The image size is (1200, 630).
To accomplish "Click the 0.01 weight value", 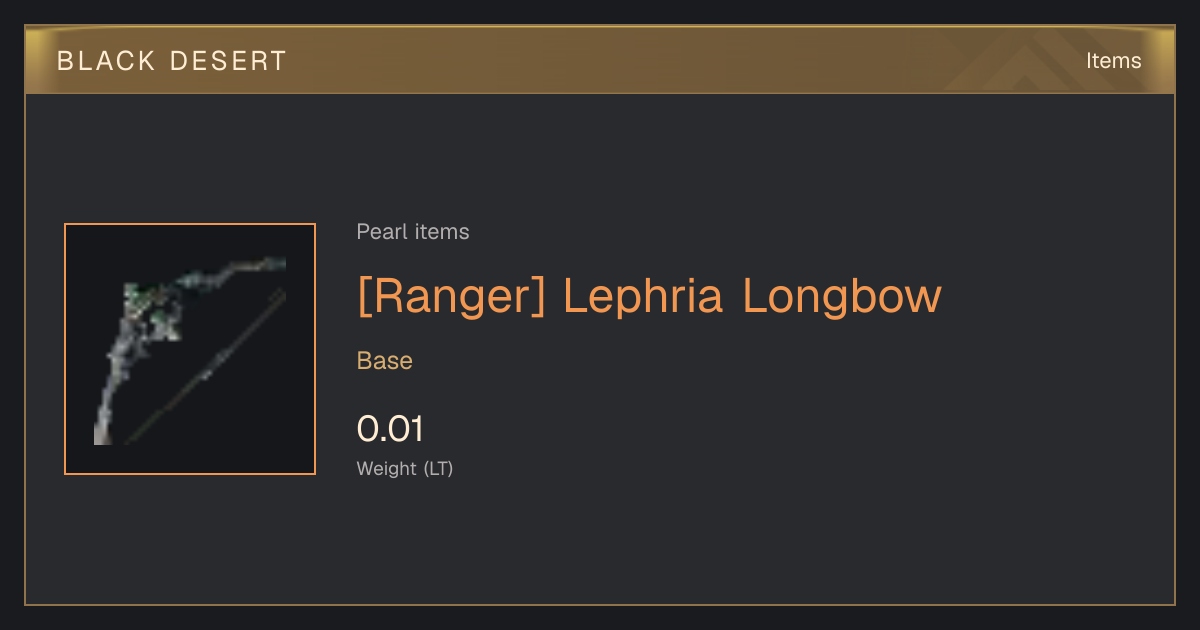I will [x=390, y=429].
